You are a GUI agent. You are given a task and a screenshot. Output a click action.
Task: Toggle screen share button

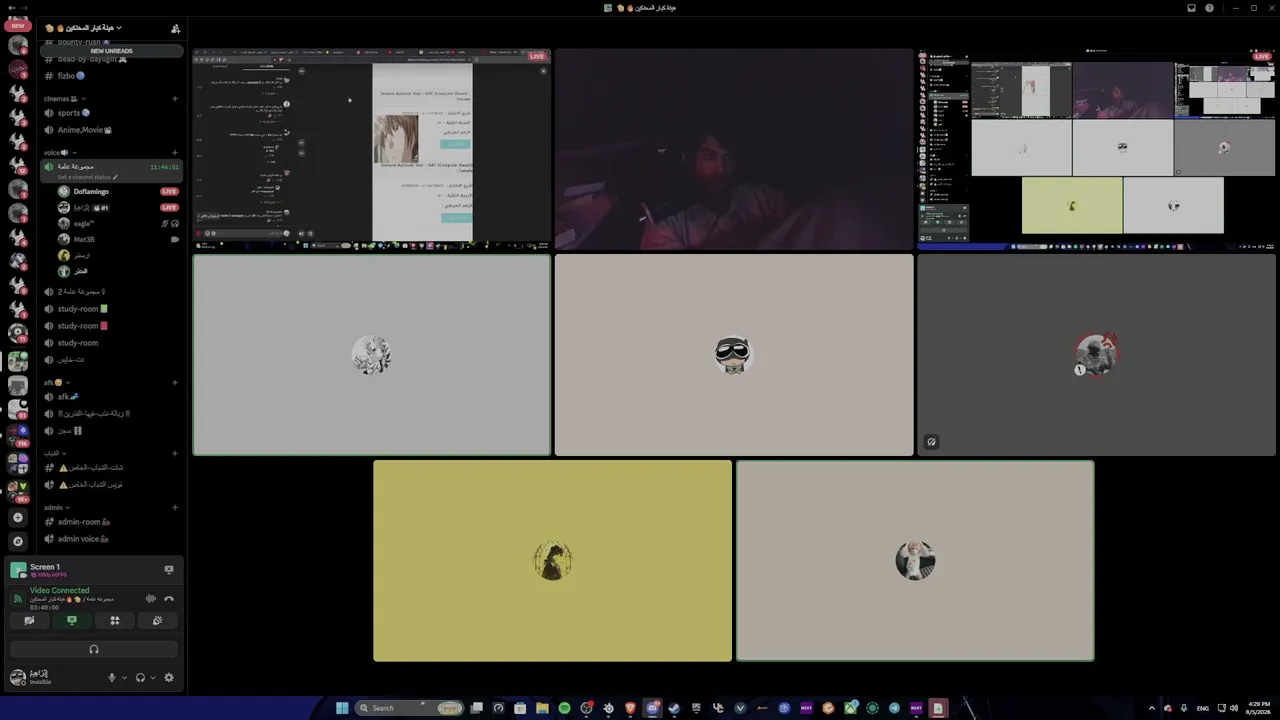click(72, 621)
